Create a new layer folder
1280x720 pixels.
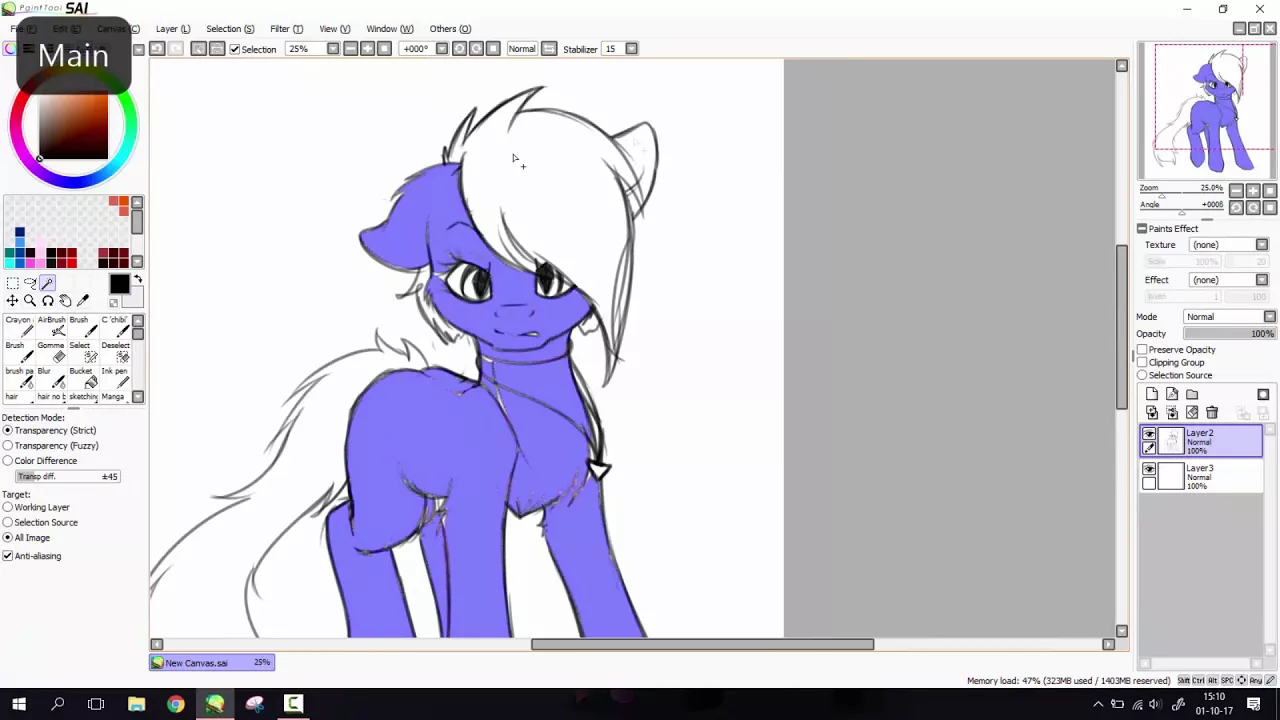pos(1192,395)
